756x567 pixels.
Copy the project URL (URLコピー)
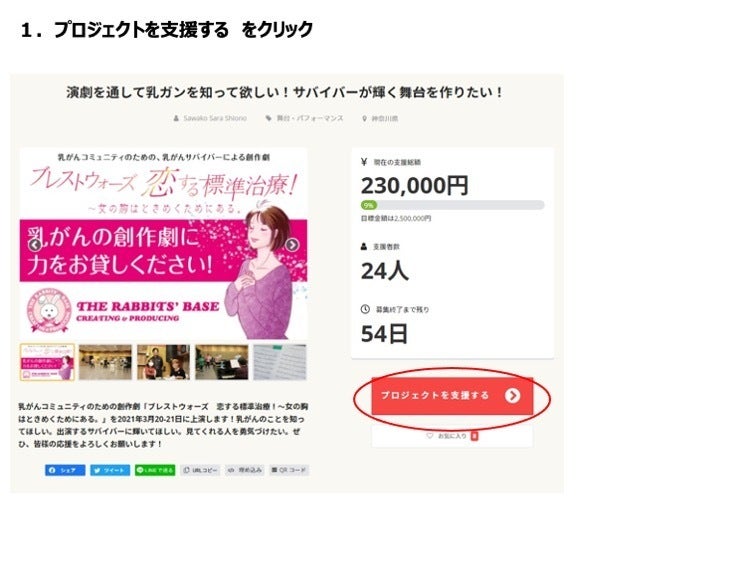coord(200,469)
